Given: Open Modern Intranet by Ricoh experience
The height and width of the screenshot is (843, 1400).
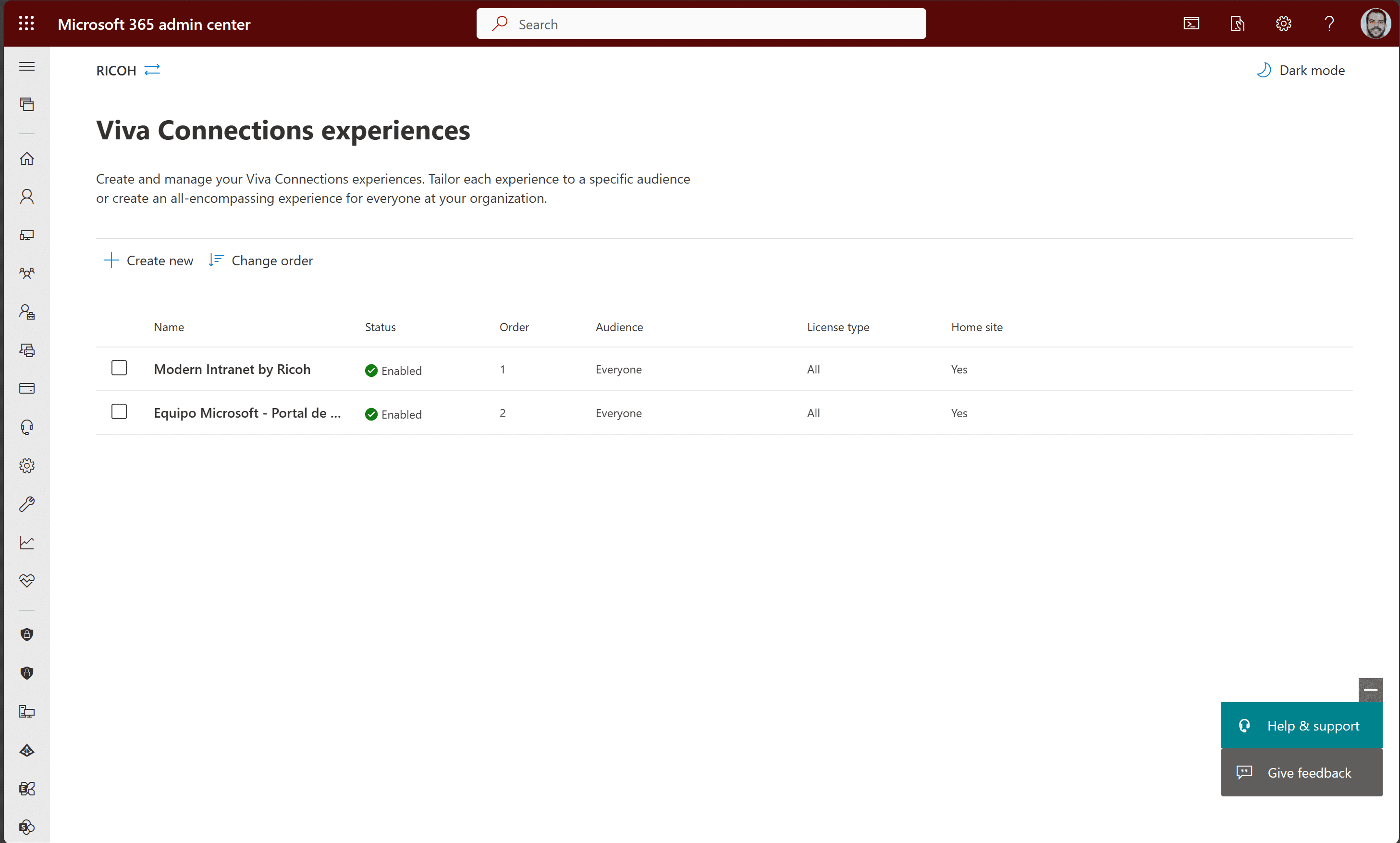Looking at the screenshot, I should pos(232,369).
